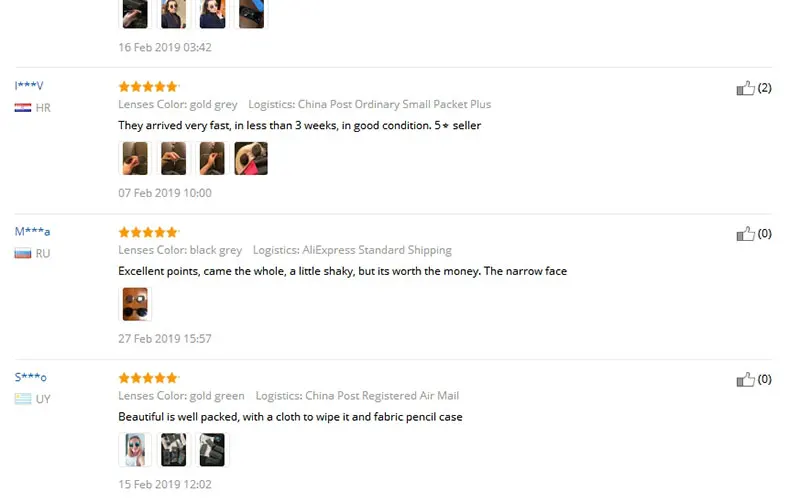Click thumbs-up icon on S***o's review
The height and width of the screenshot is (503, 800).
(745, 380)
